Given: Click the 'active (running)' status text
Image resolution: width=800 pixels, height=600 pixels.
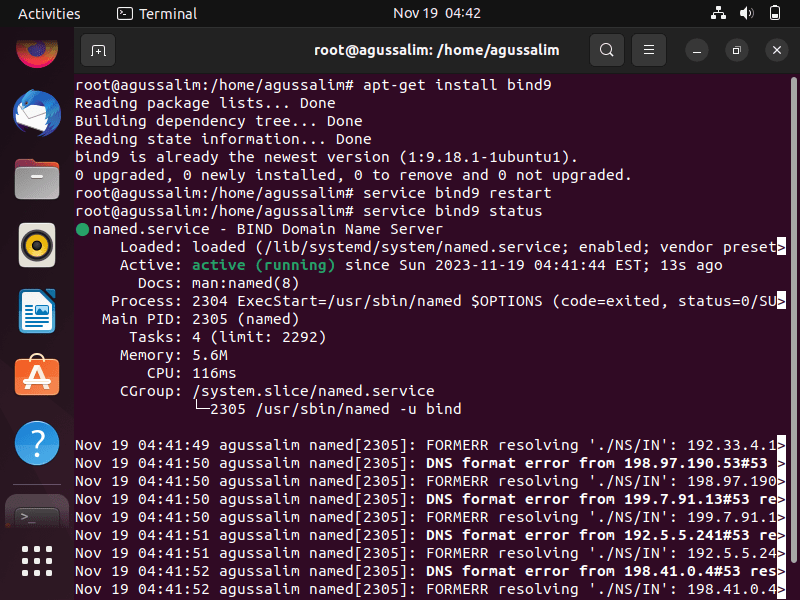Looking at the screenshot, I should 263,265.
